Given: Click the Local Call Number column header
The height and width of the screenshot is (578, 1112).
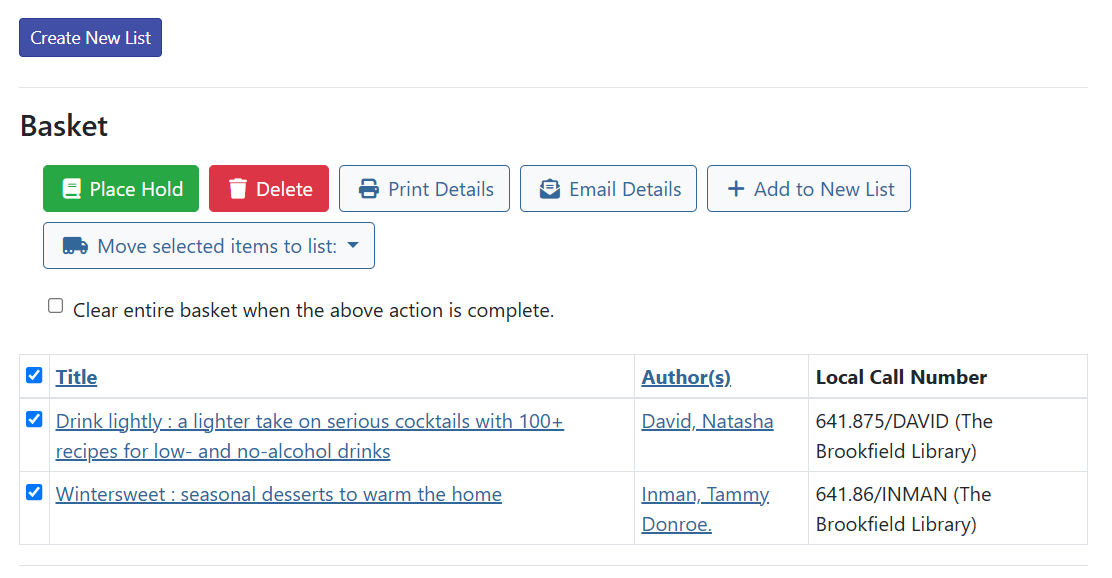Looking at the screenshot, I should point(901,377).
